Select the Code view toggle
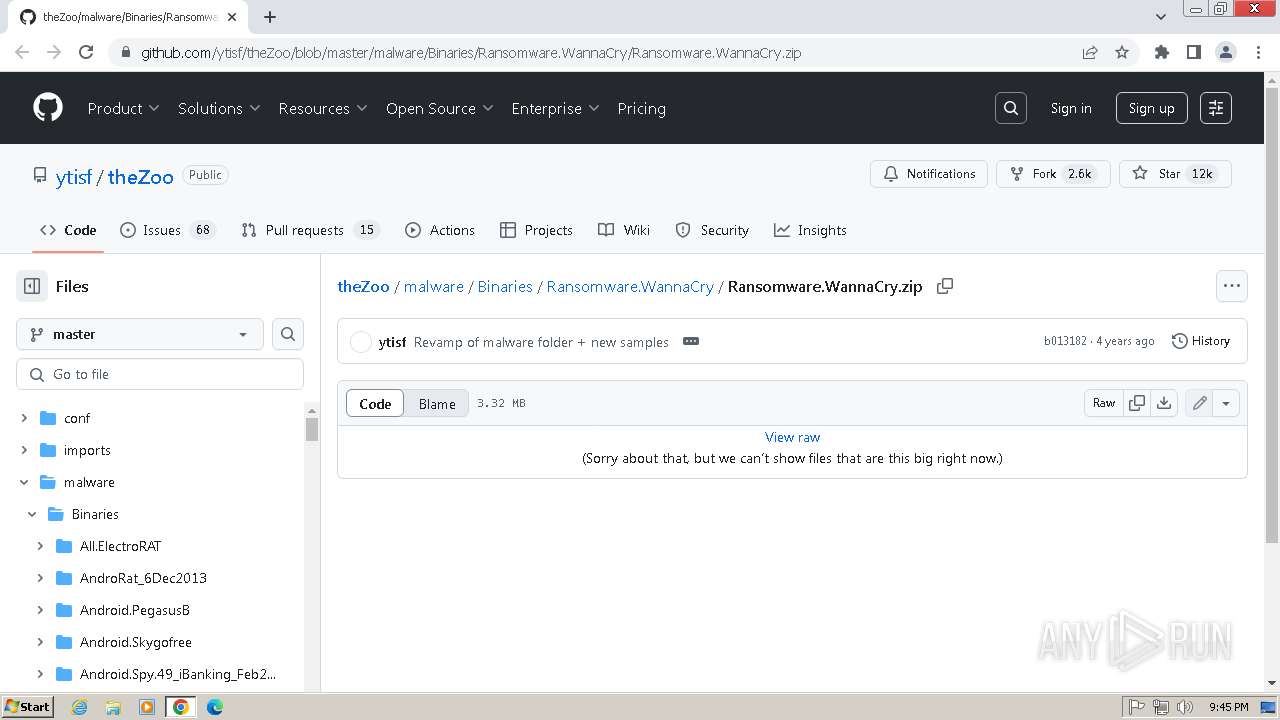 (375, 403)
